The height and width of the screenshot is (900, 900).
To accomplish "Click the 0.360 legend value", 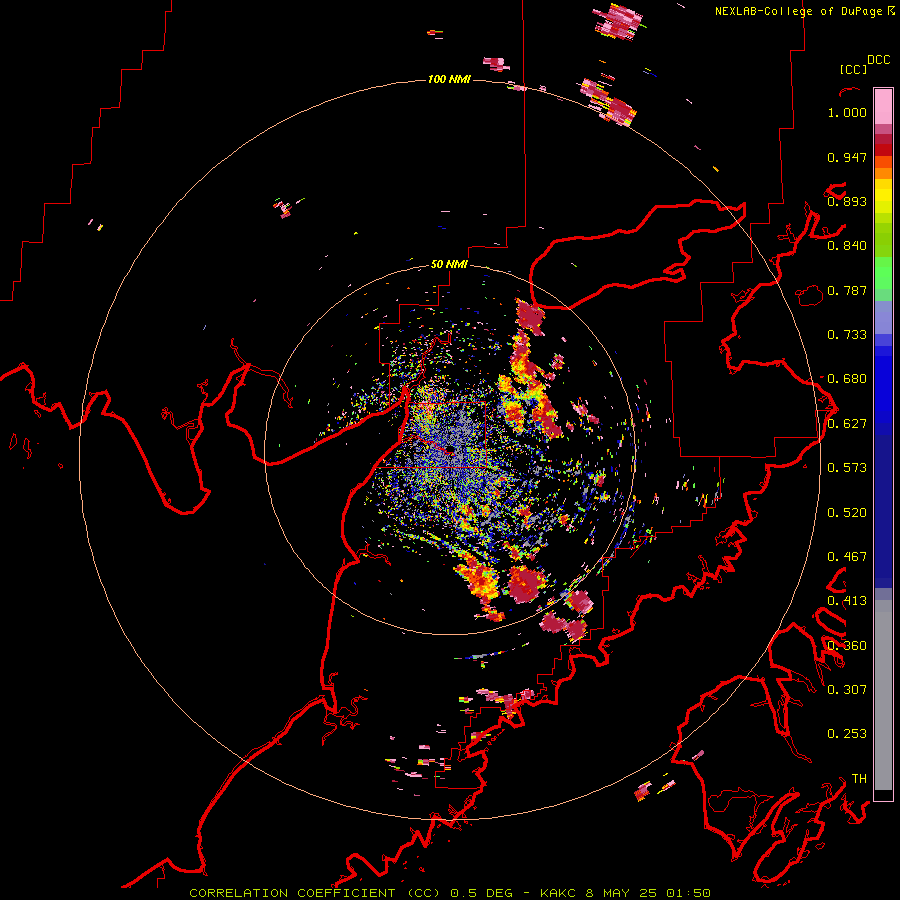I will (847, 646).
